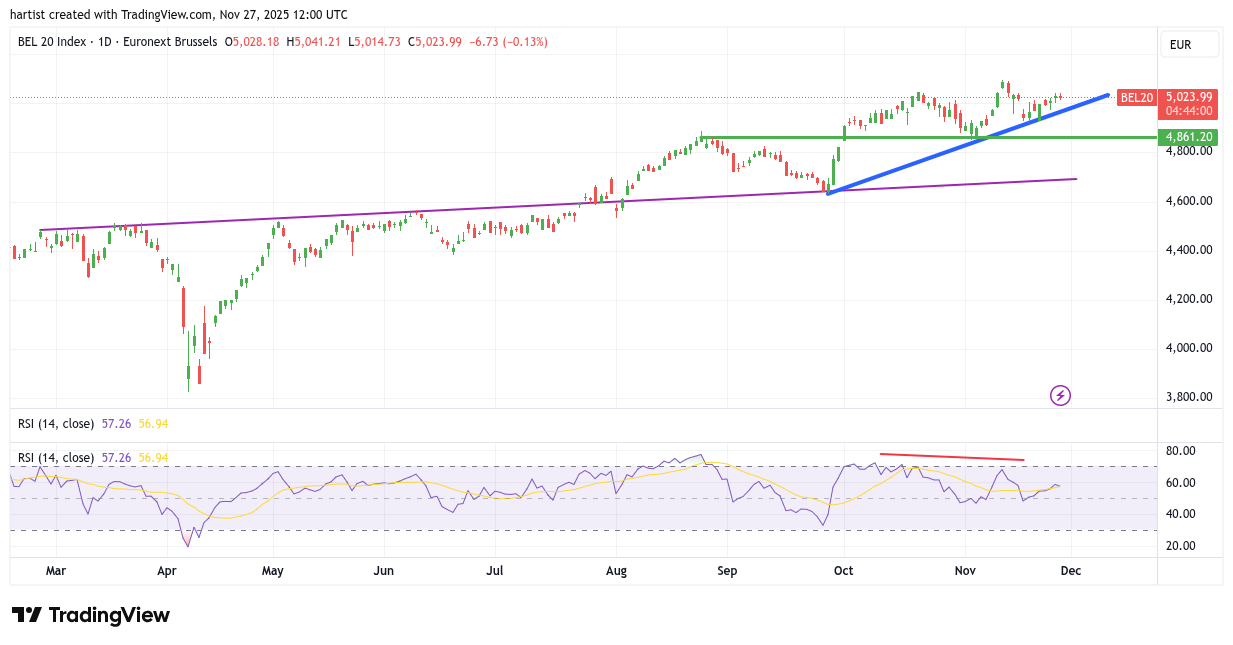This screenshot has width=1233, height=645.
Task: Click the lower RSI (14, close) legend
Action: (x=56, y=458)
